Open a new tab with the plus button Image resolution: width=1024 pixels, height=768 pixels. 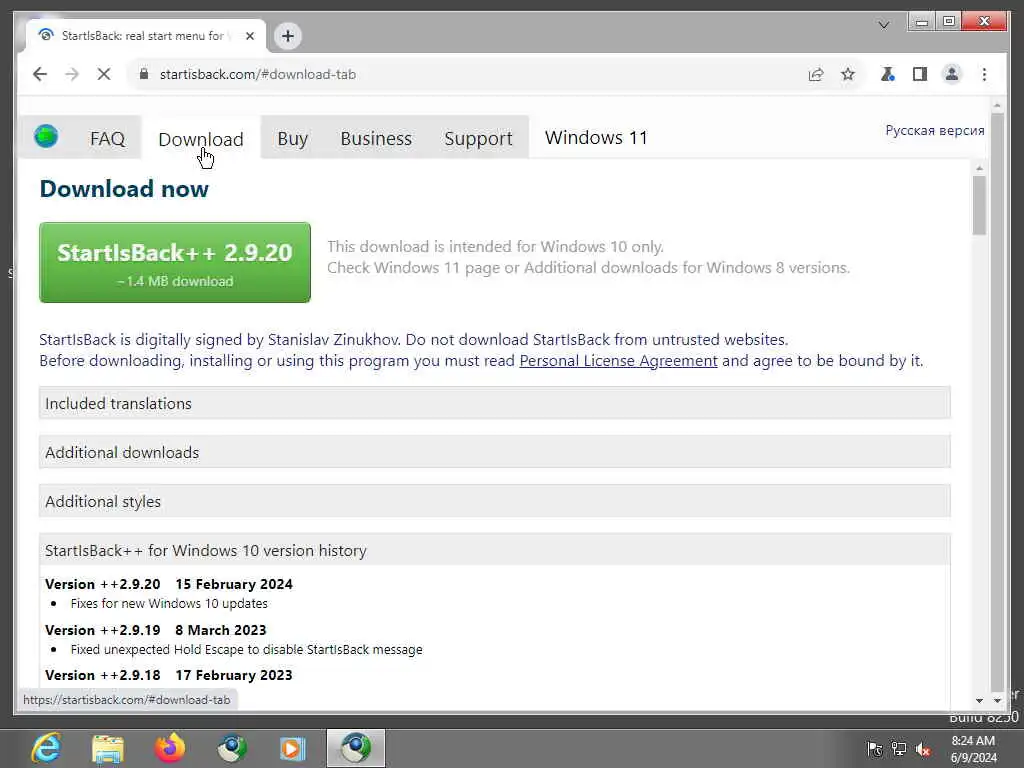pos(288,36)
